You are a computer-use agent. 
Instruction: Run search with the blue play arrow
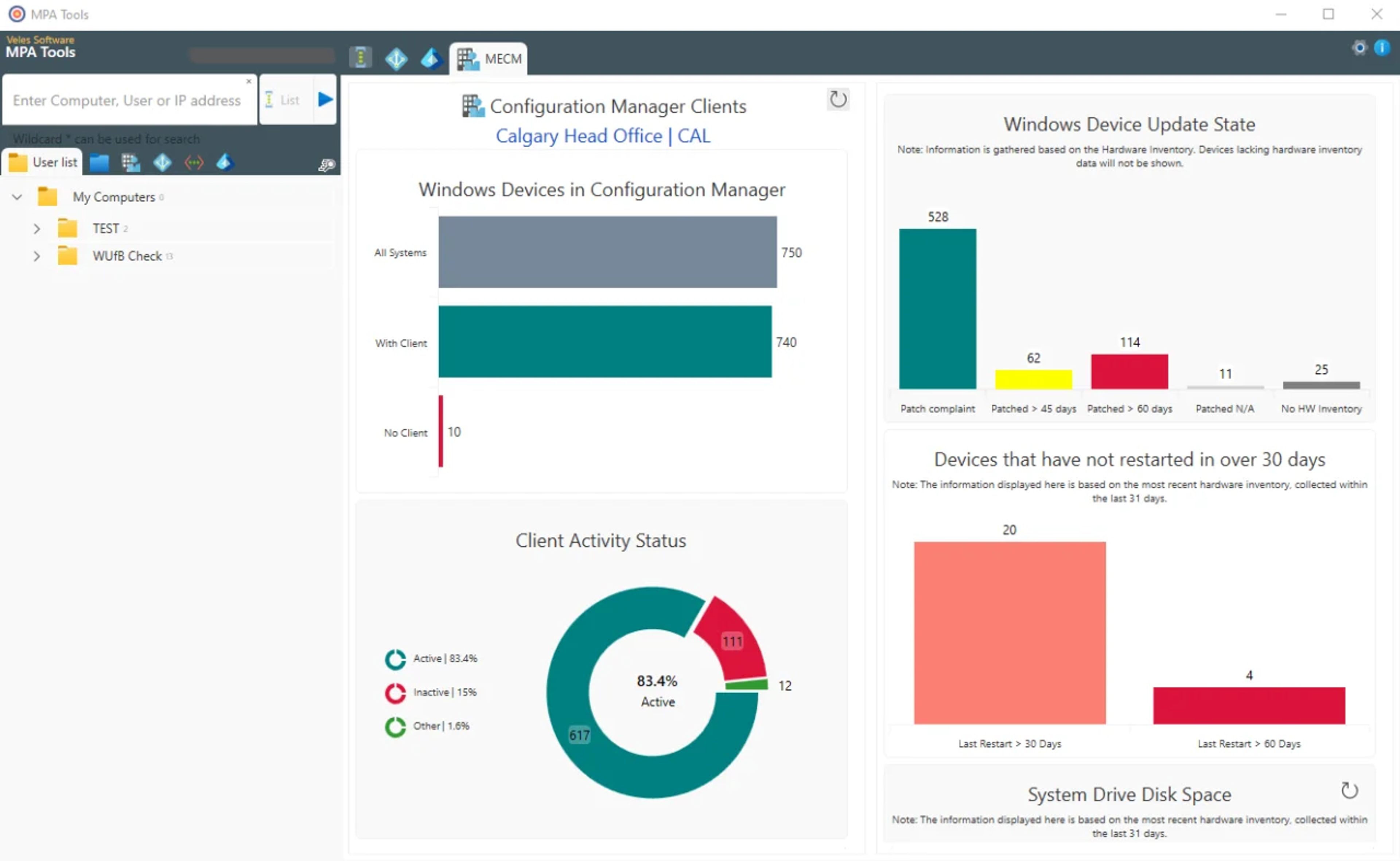[325, 100]
